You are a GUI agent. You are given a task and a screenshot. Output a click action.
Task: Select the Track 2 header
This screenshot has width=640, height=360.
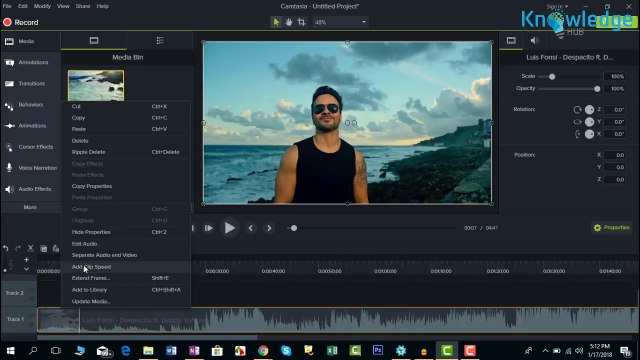19,293
